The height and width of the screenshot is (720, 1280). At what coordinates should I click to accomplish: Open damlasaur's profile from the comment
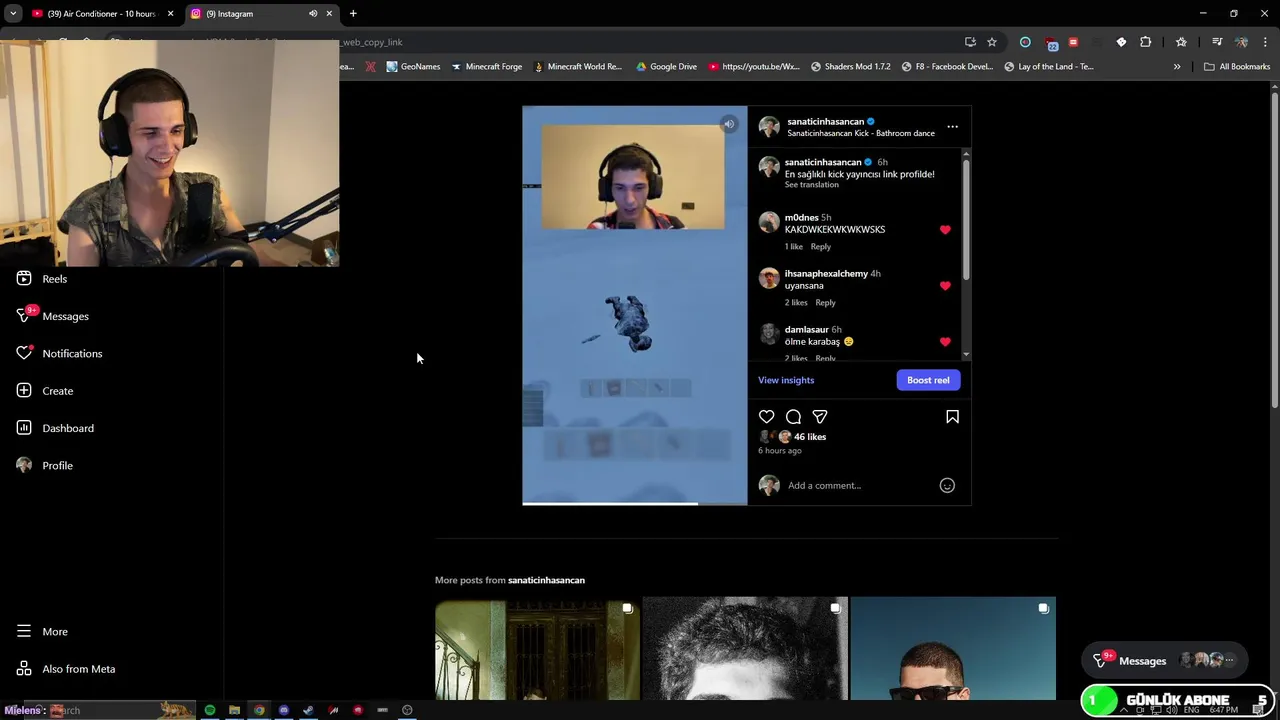click(x=807, y=330)
